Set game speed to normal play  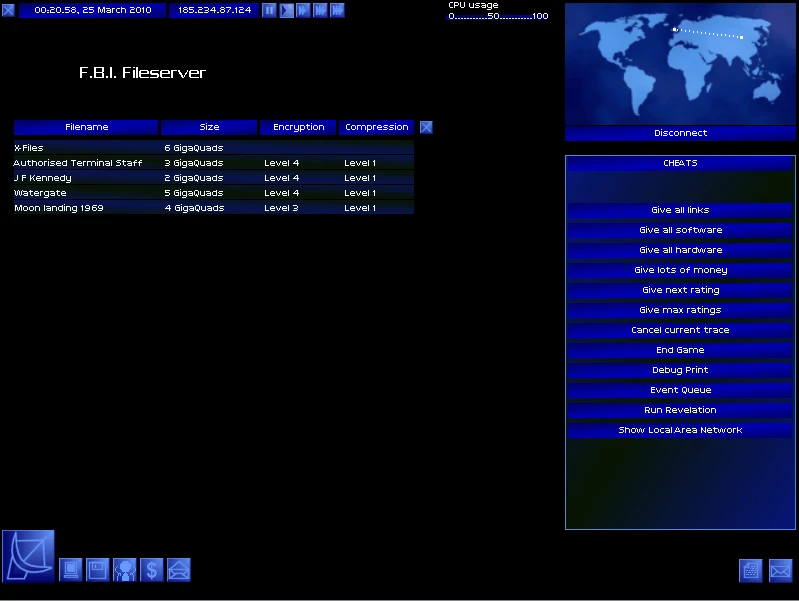(286, 10)
